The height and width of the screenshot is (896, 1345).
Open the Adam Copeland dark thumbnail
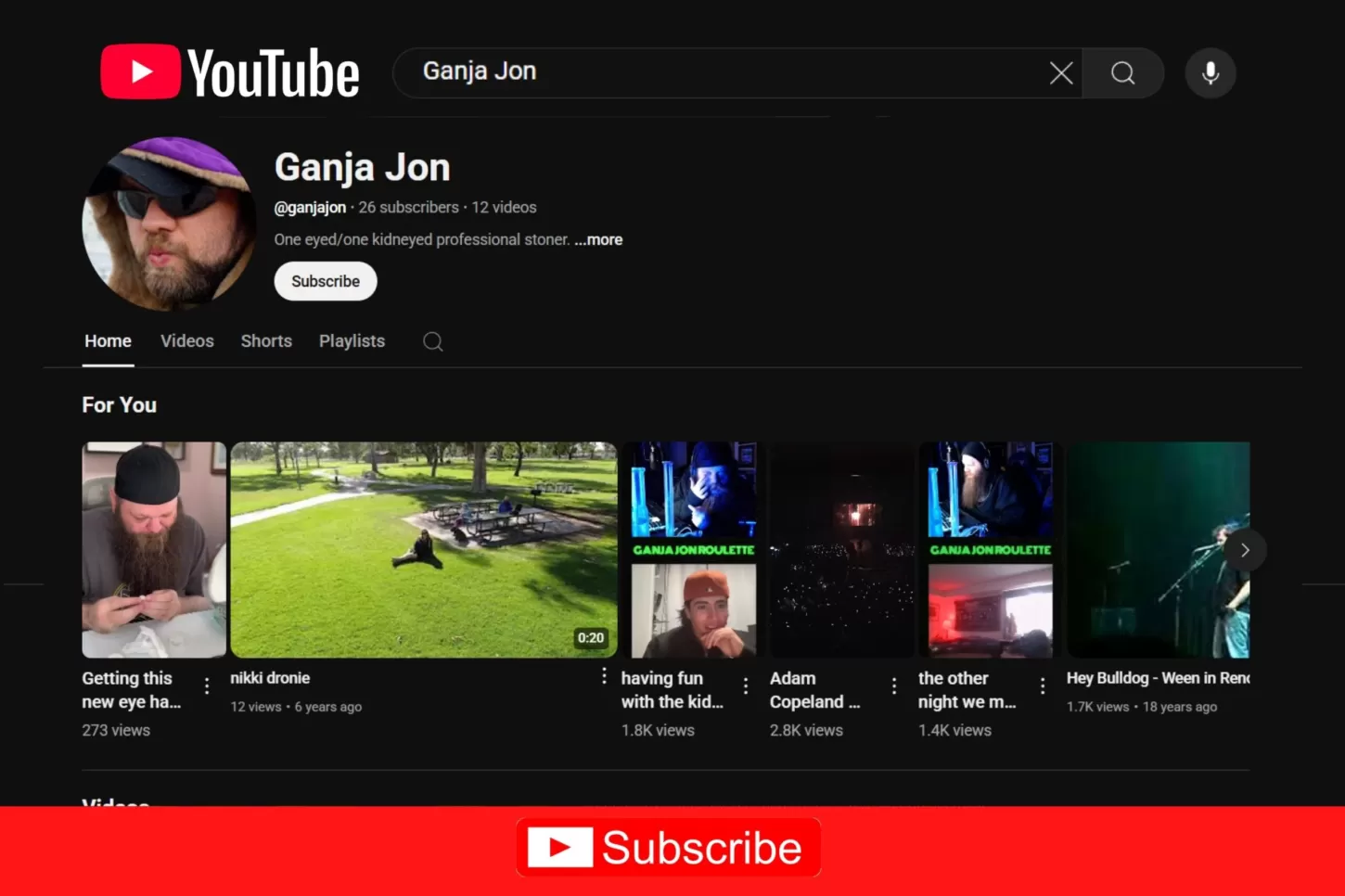coord(842,550)
